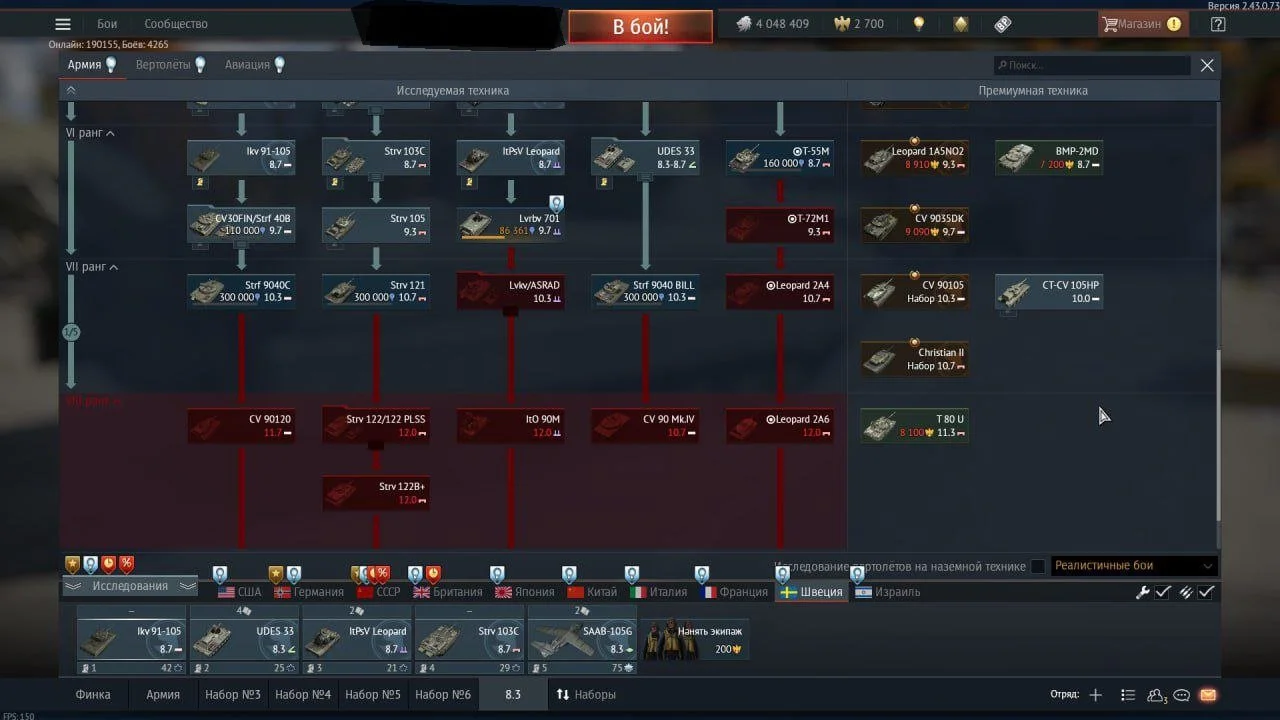The width and height of the screenshot is (1280, 720).
Task: Open the battle pass ticket icon
Action: (x=1003, y=24)
